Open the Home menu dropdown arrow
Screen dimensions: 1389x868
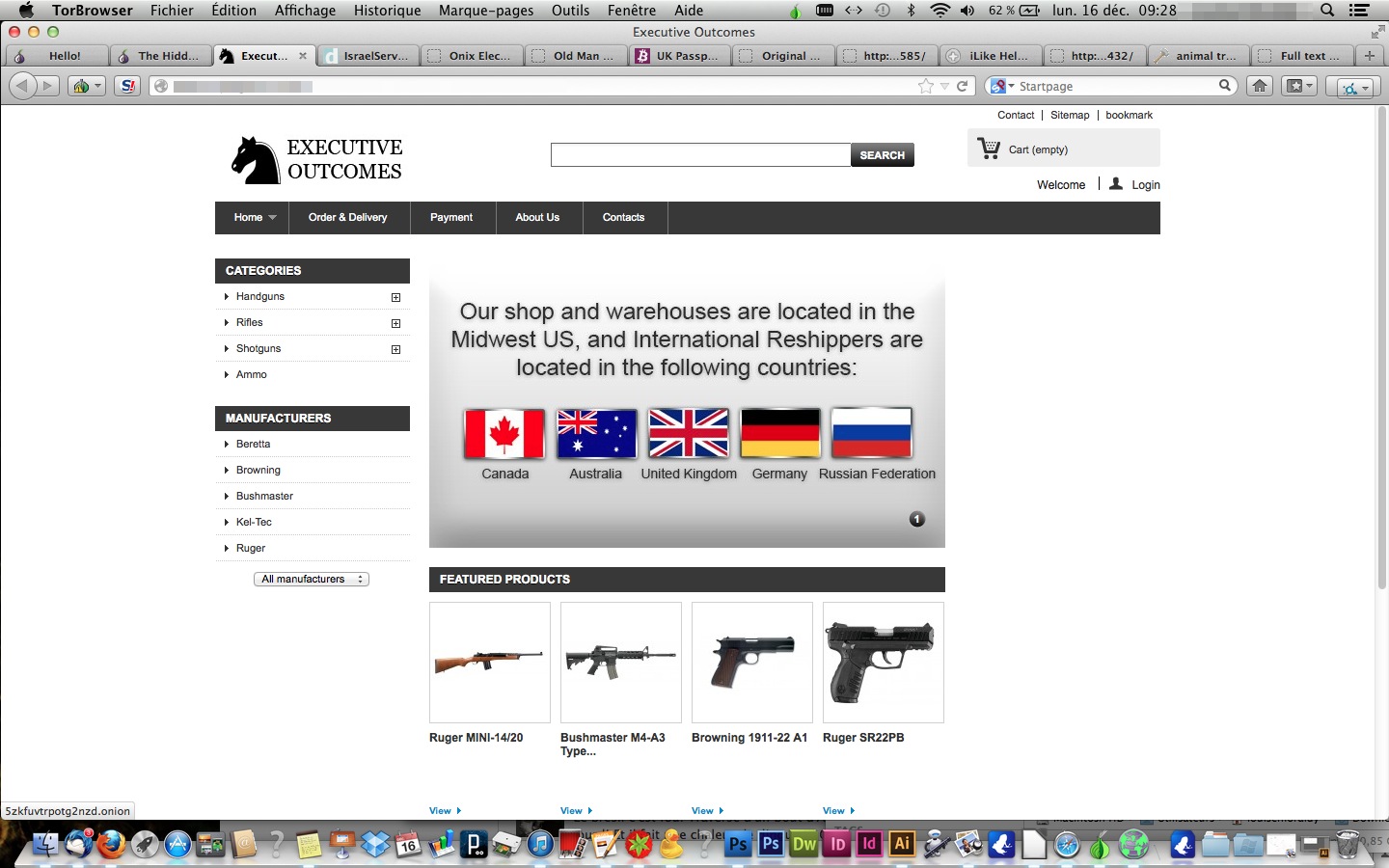273,218
